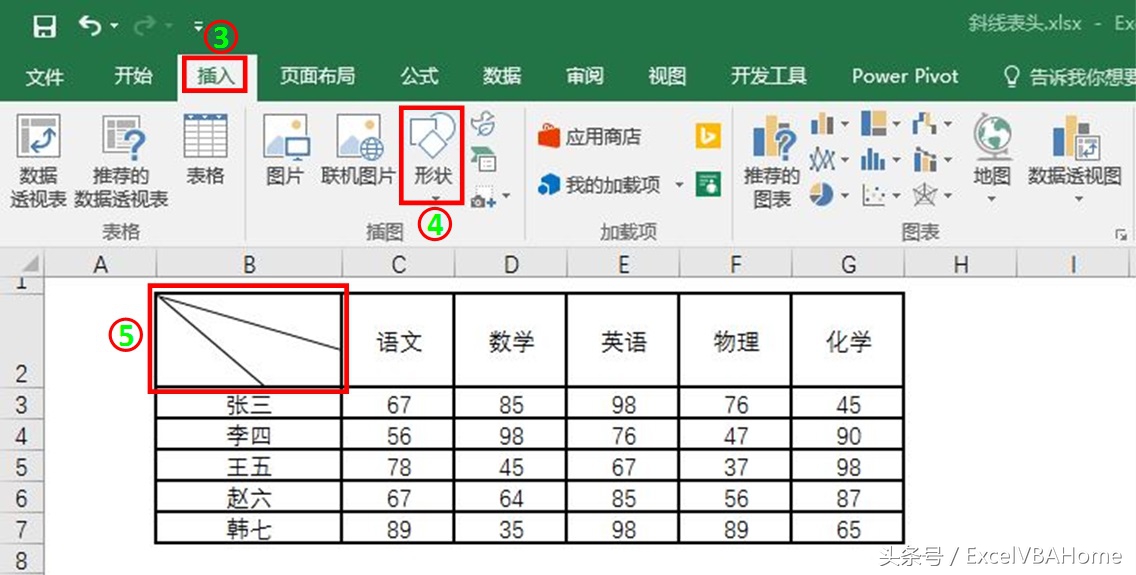Click the icons (bird) insert button
1136x575 pixels.
(483, 124)
